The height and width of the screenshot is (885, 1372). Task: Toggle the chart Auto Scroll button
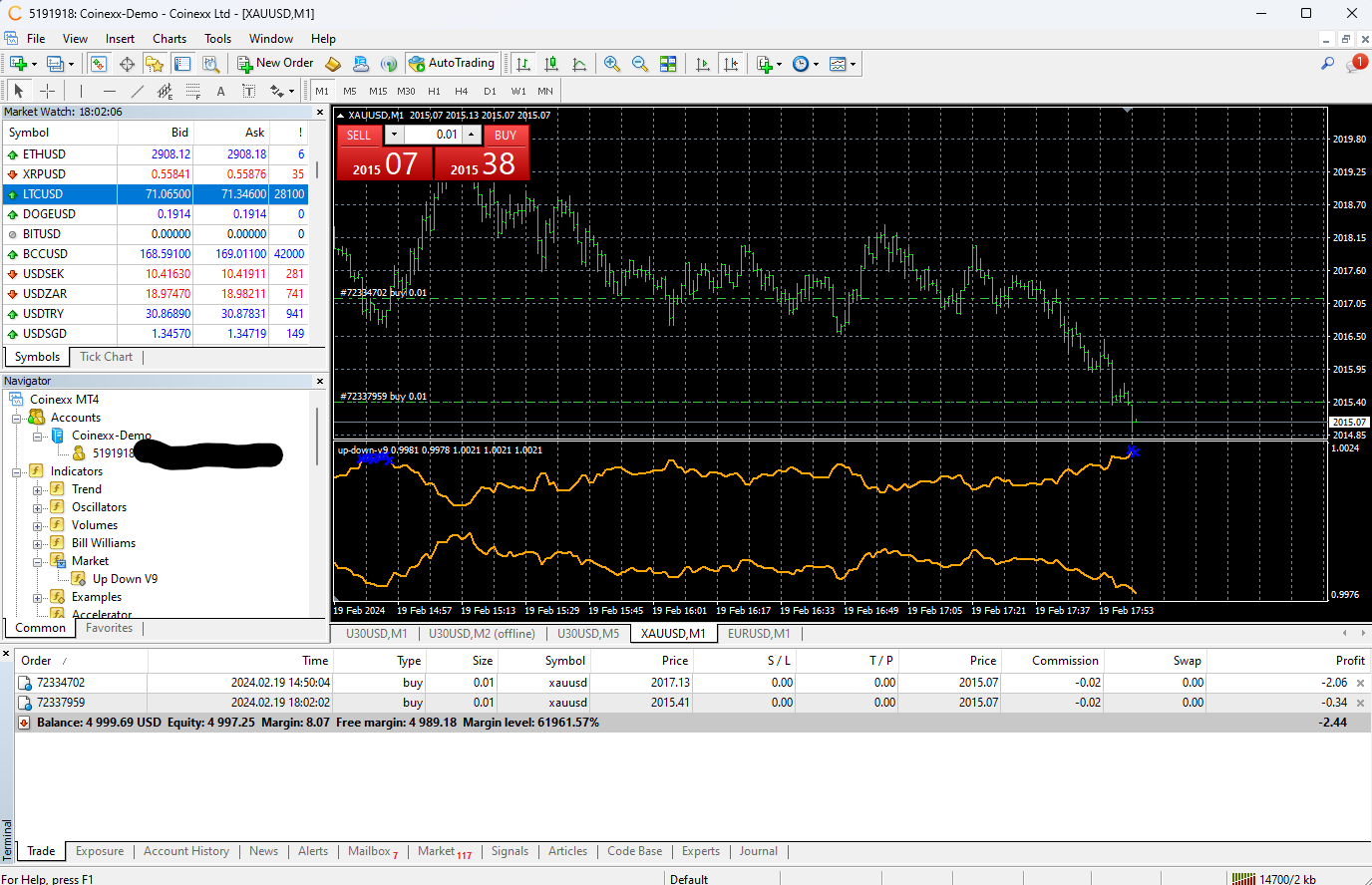point(703,64)
